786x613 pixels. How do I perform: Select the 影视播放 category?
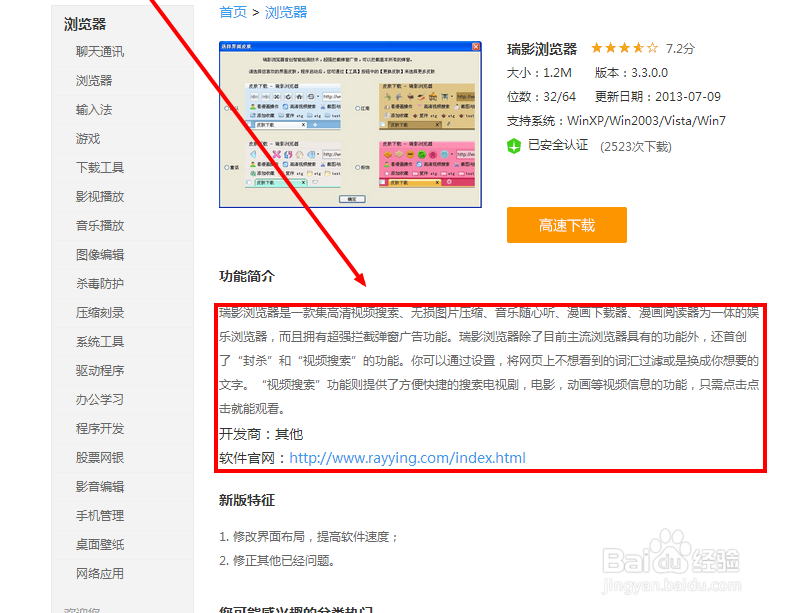[100, 196]
